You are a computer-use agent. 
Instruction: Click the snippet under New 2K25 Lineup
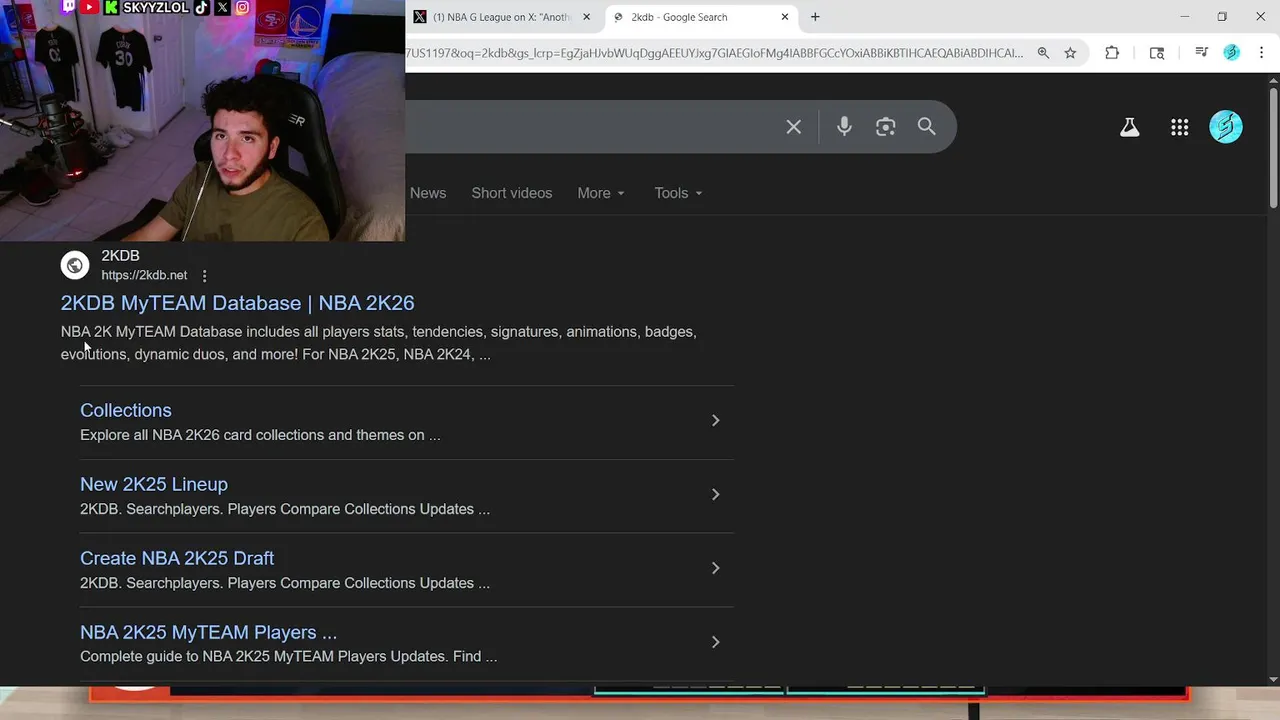click(285, 509)
